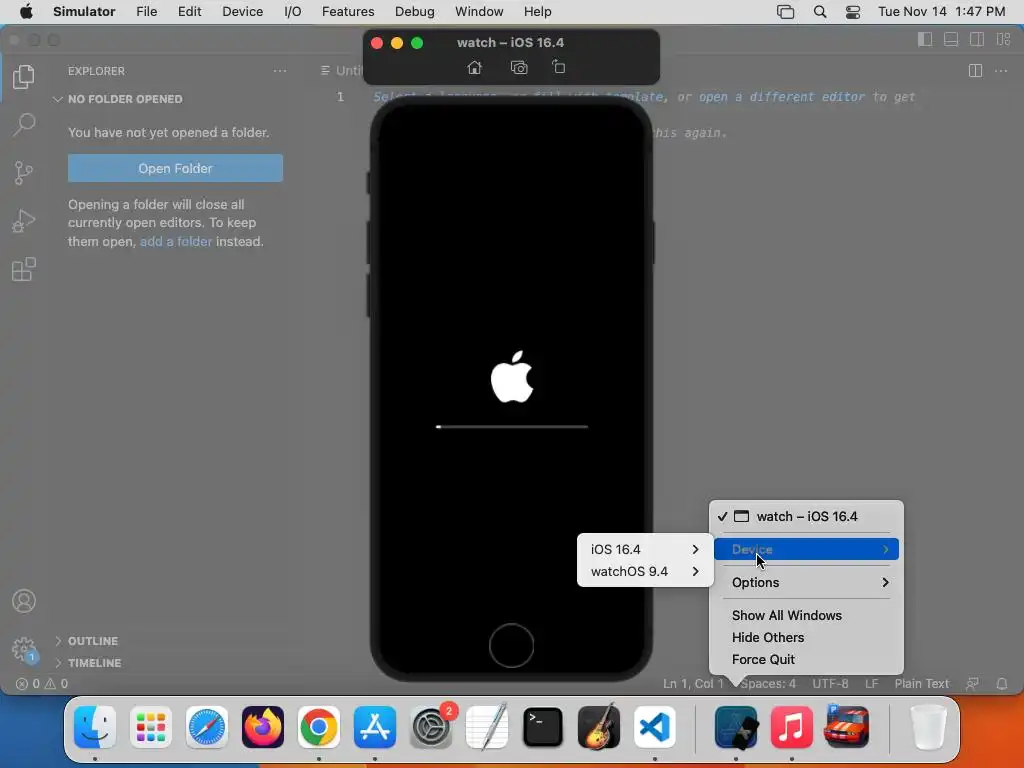Click Plain Text language mode
The width and height of the screenshot is (1024, 768).
[x=921, y=684]
